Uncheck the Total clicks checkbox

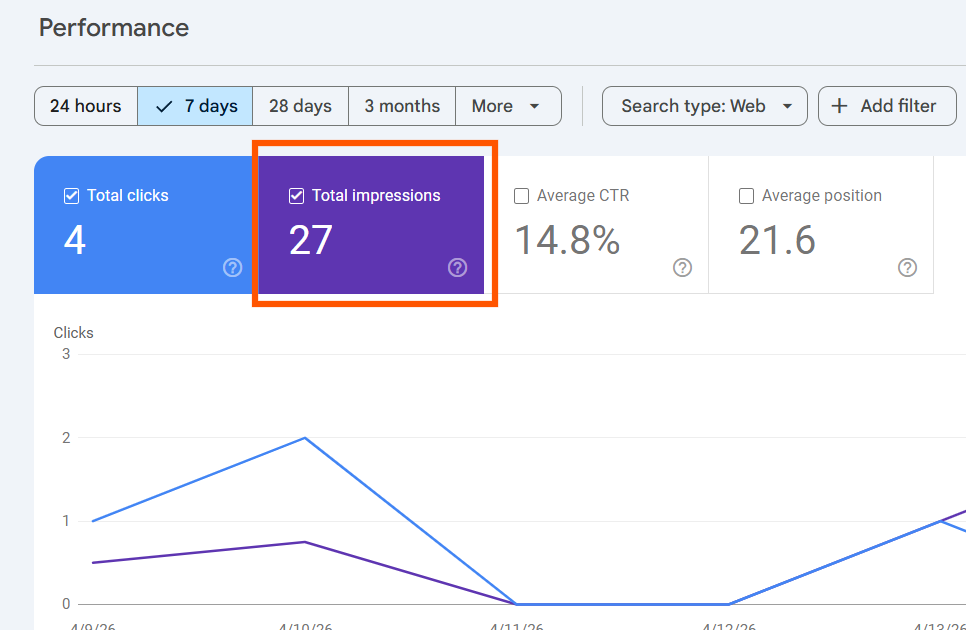click(71, 195)
